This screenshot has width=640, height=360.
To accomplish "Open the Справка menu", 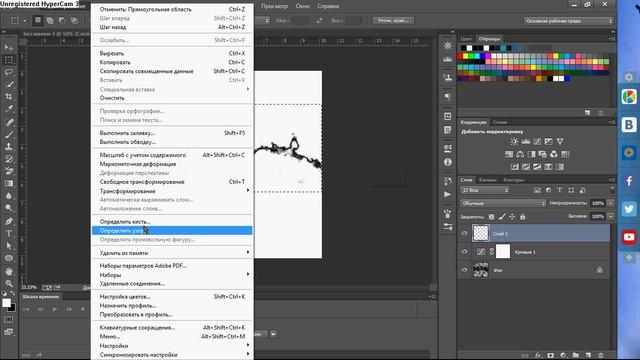I will coord(328,6).
